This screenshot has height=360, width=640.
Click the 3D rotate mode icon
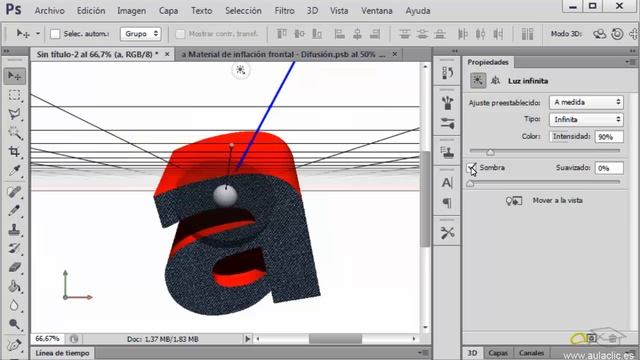coord(599,34)
